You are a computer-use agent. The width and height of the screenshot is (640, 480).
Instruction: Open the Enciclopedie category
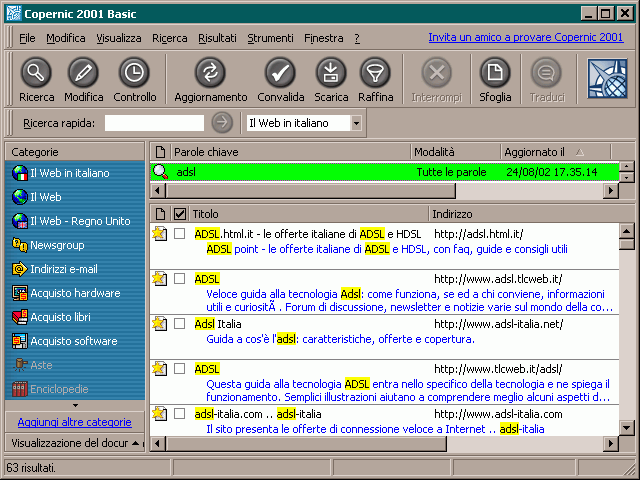50,389
